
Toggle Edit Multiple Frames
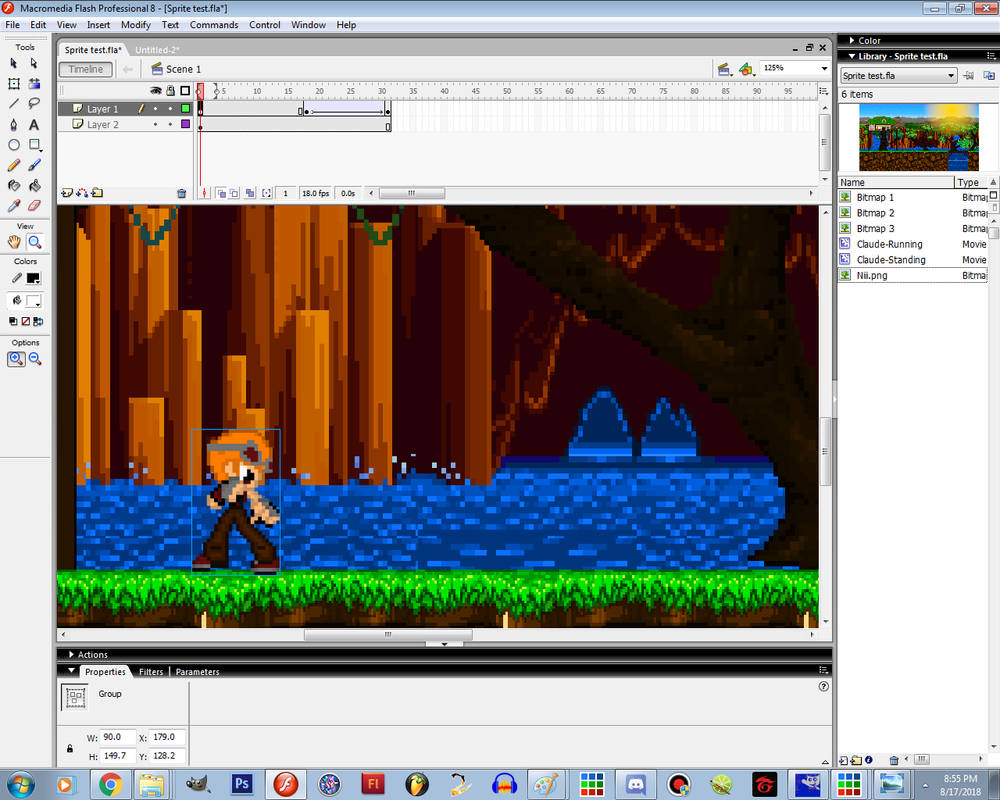(250, 192)
